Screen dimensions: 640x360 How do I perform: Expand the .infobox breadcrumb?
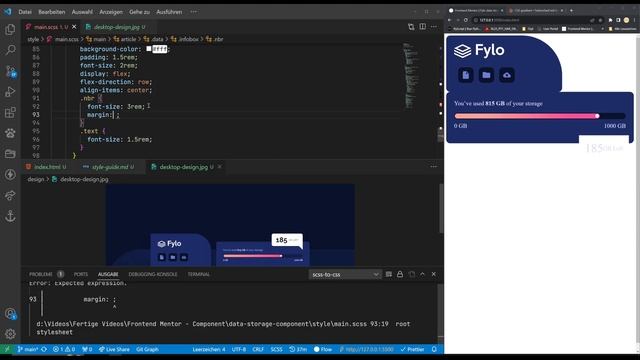189,39
